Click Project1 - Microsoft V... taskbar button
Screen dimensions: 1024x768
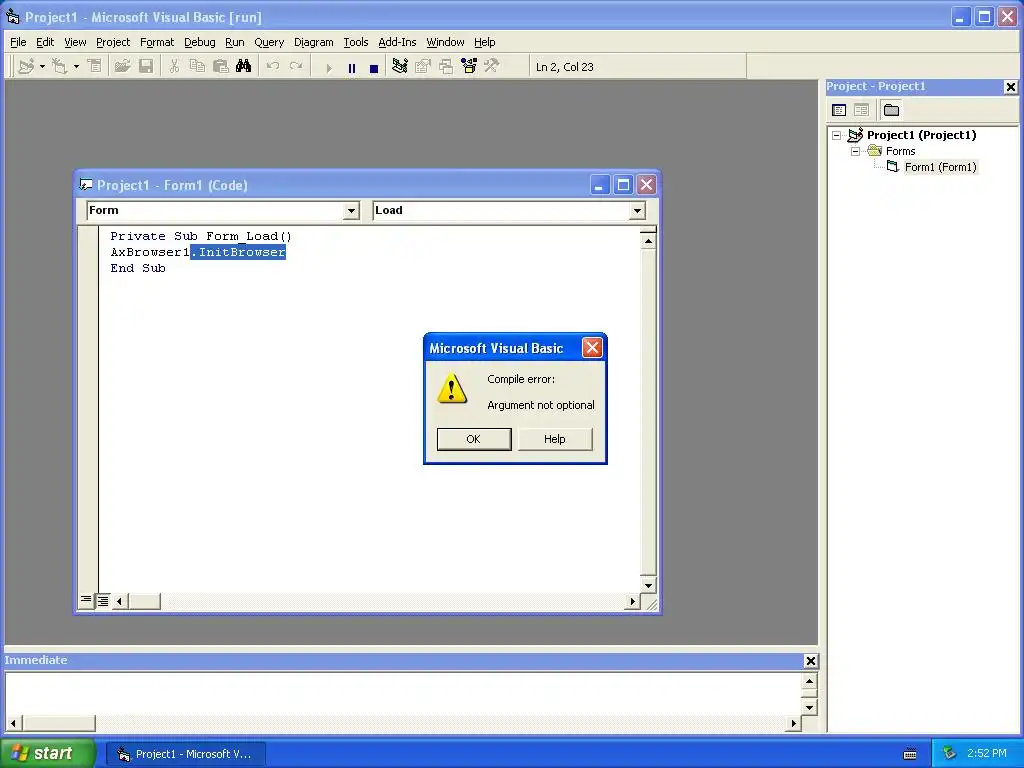(x=186, y=754)
